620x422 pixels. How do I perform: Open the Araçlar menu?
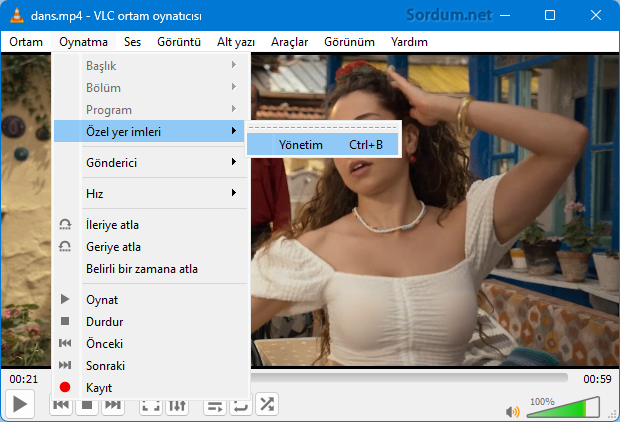tap(289, 42)
